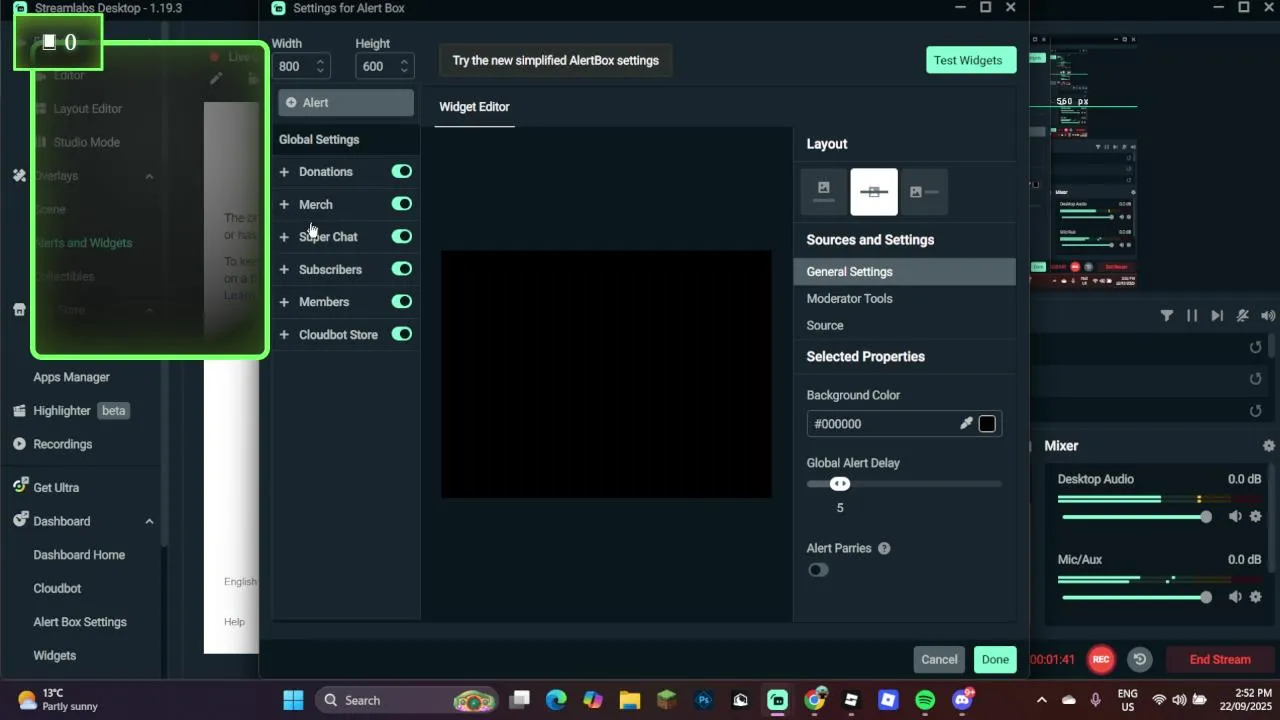Open Photoshop from the taskbar
This screenshot has height=720, width=1280.
pyautogui.click(x=704, y=700)
